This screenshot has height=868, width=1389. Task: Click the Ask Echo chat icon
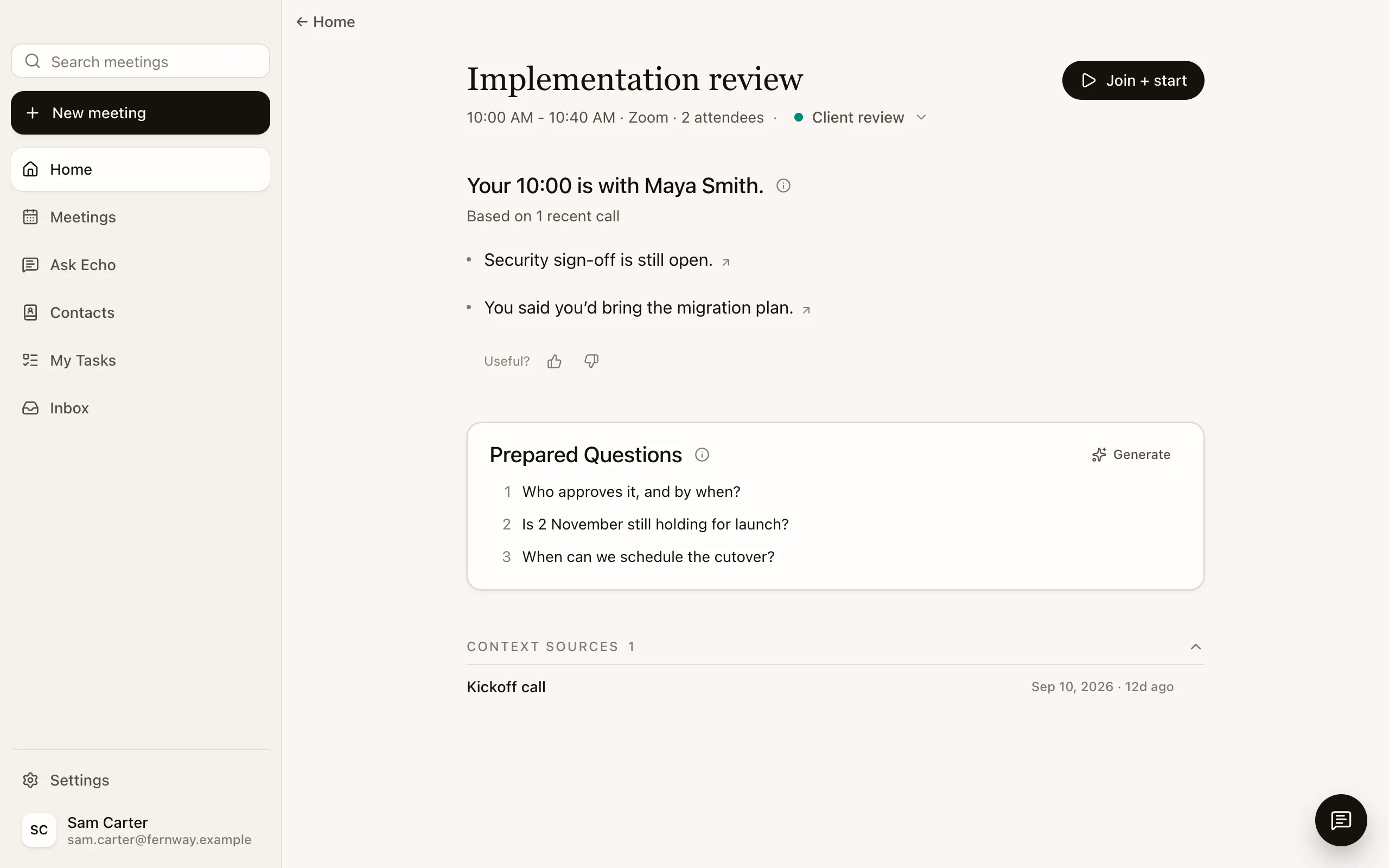tap(30, 265)
